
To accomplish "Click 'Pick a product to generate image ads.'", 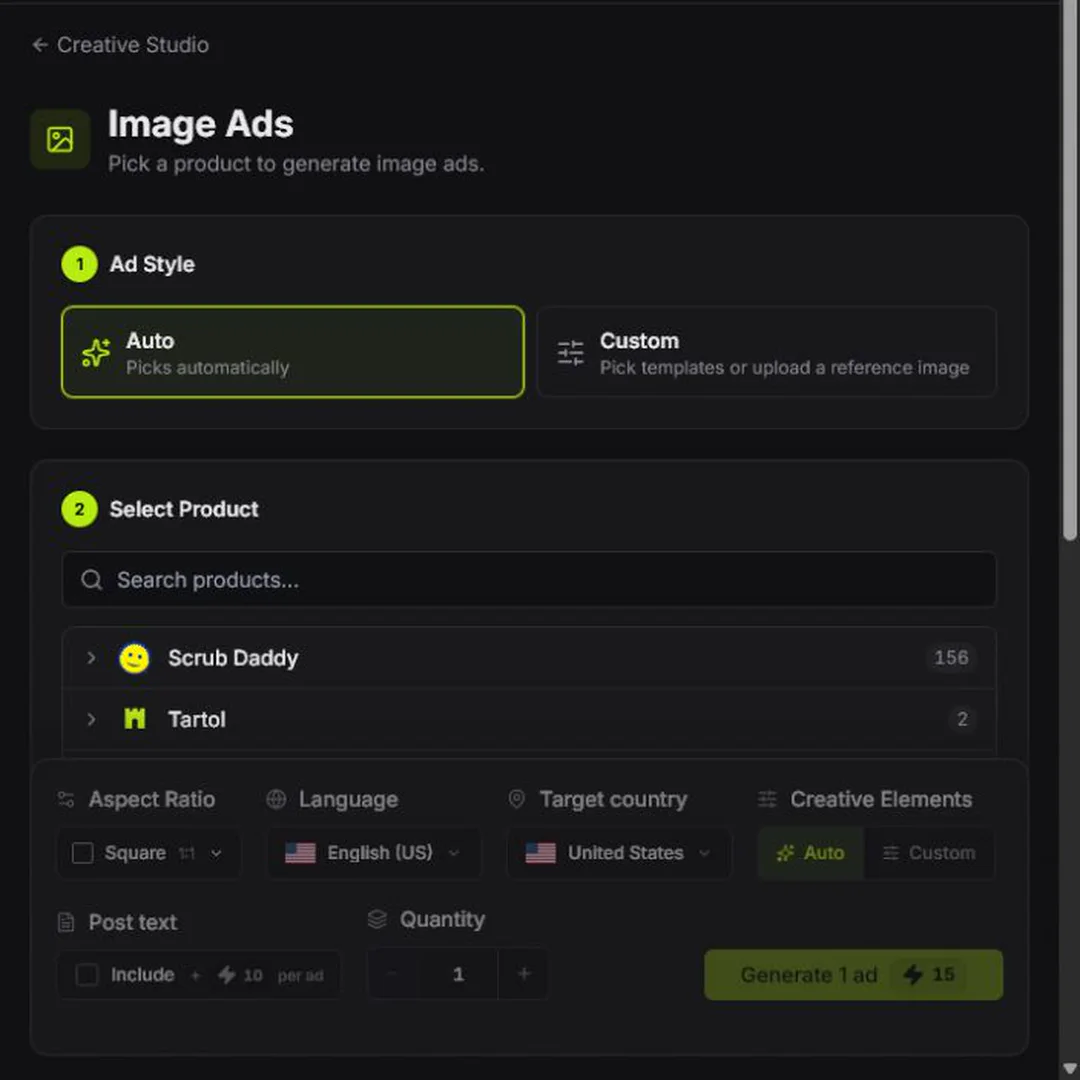I will click(296, 164).
